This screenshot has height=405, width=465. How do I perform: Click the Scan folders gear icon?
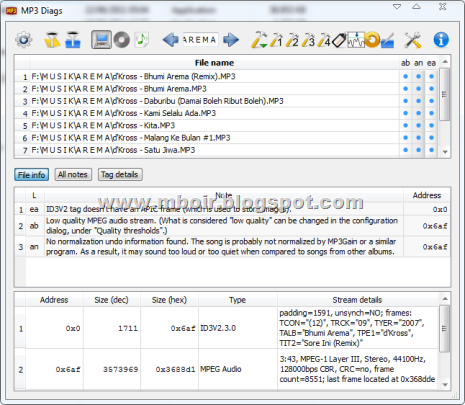point(23,40)
